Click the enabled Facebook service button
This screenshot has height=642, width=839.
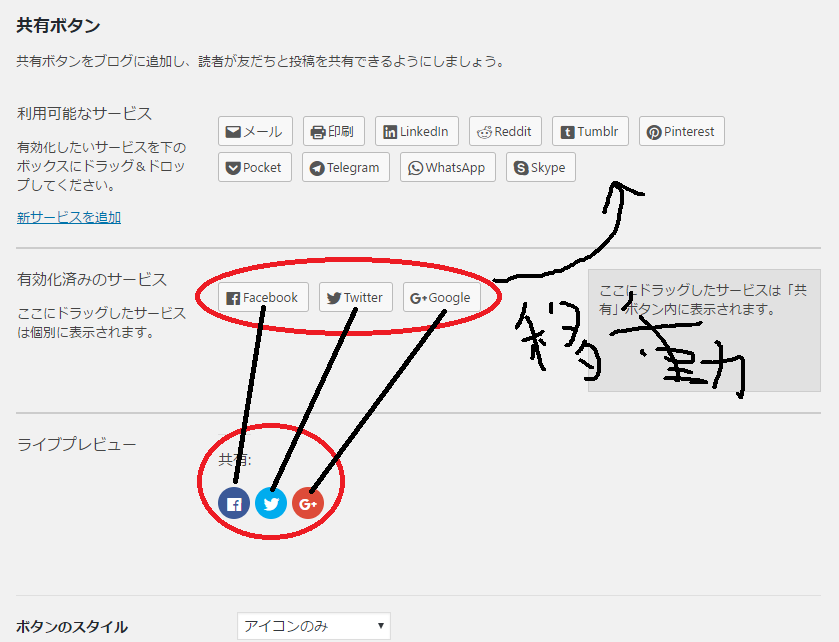262,297
